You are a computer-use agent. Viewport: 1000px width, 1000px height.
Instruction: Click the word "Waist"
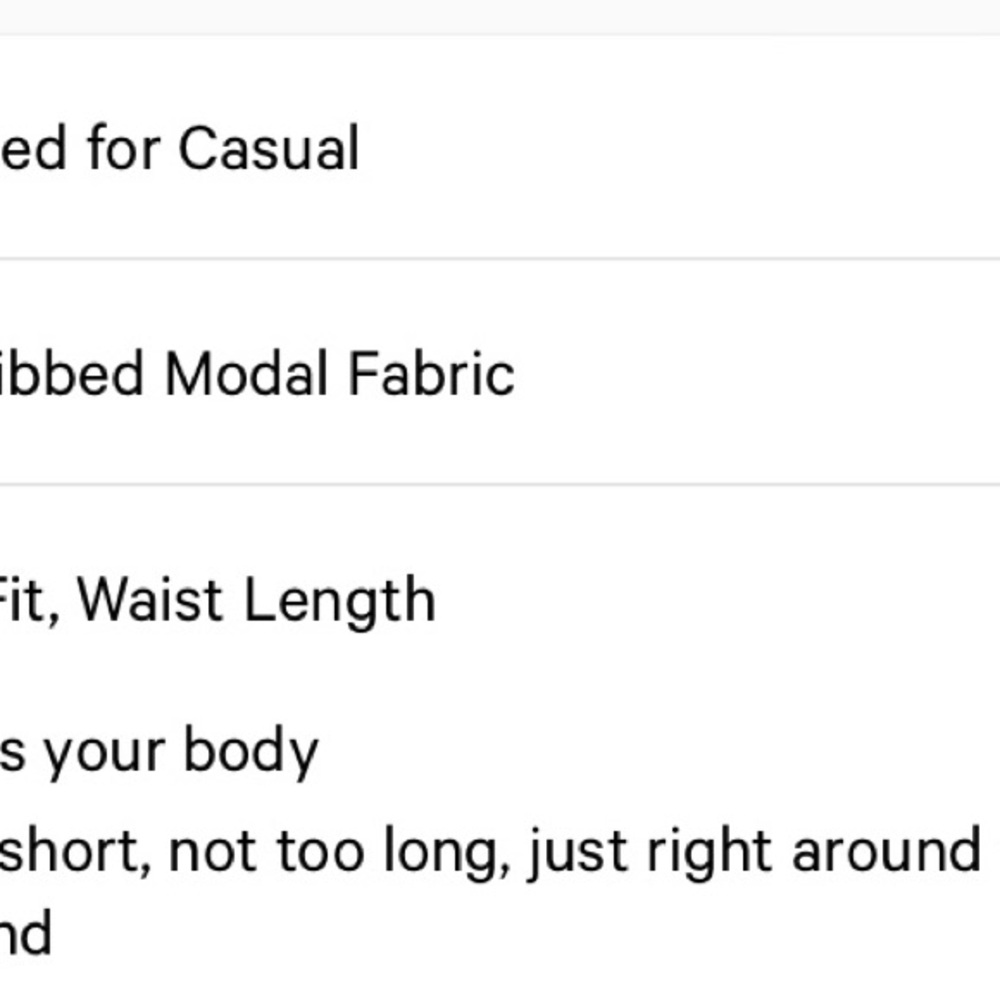[150, 600]
